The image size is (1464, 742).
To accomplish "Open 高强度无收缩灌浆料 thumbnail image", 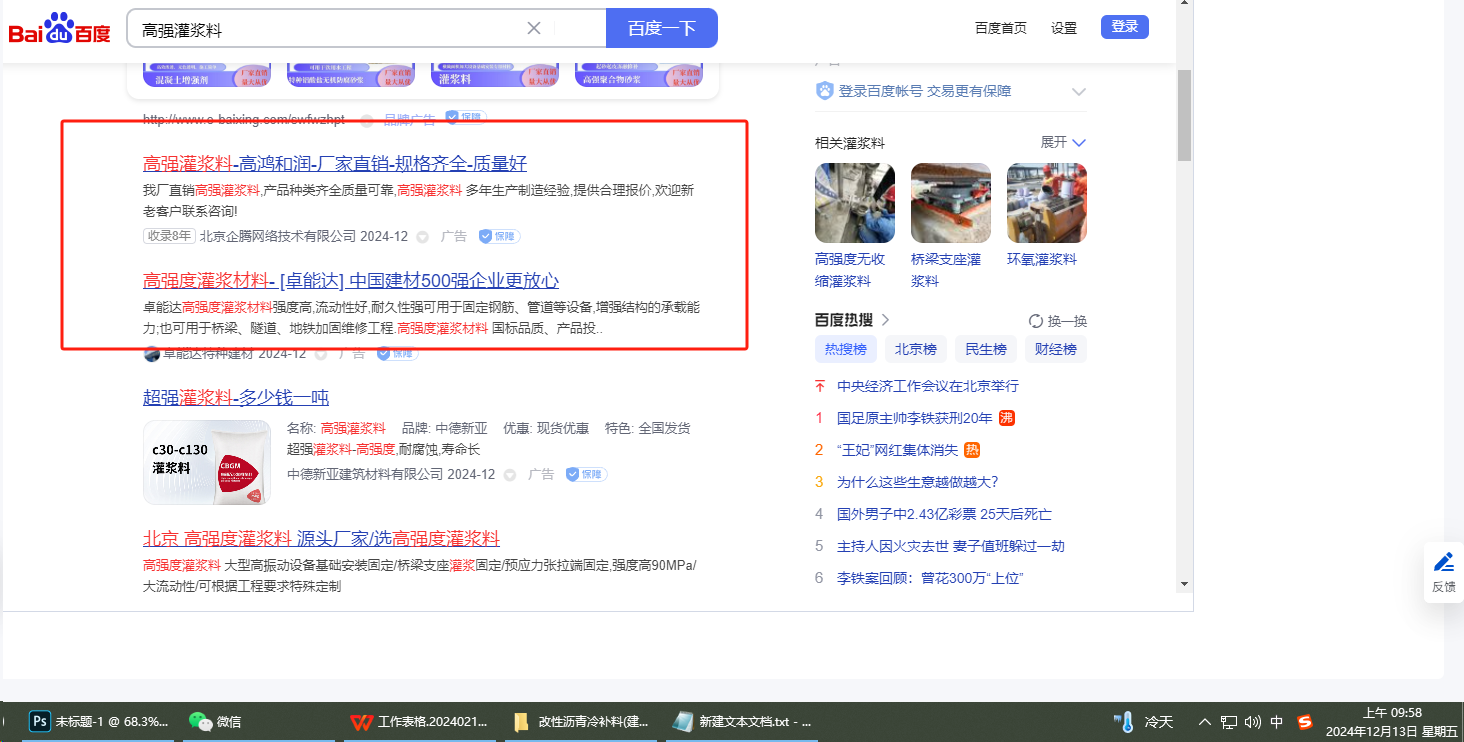I will [855, 203].
